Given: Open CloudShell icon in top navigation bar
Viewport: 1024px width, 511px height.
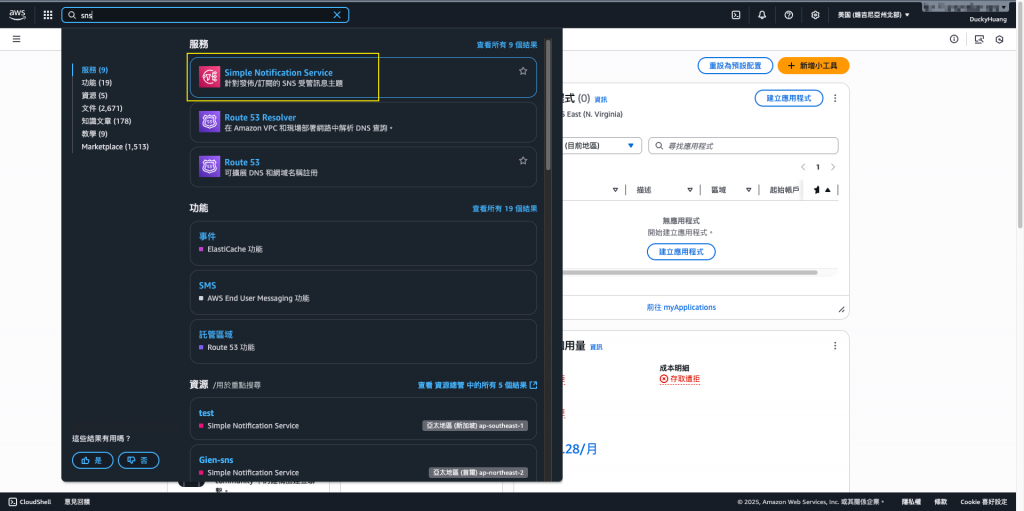Looking at the screenshot, I should 736,15.
